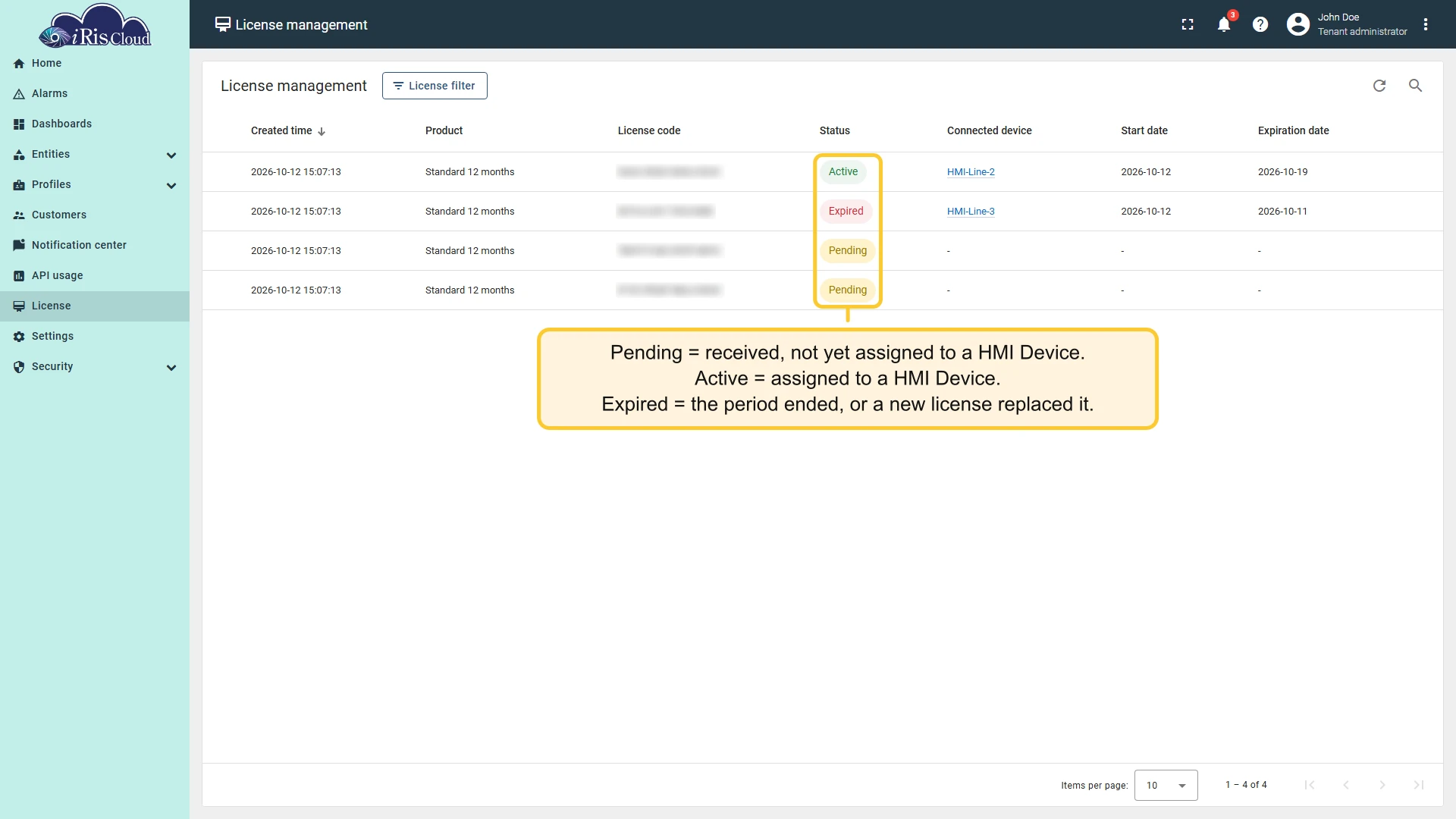
Task: Open Settings in the sidebar
Action: [x=95, y=336]
